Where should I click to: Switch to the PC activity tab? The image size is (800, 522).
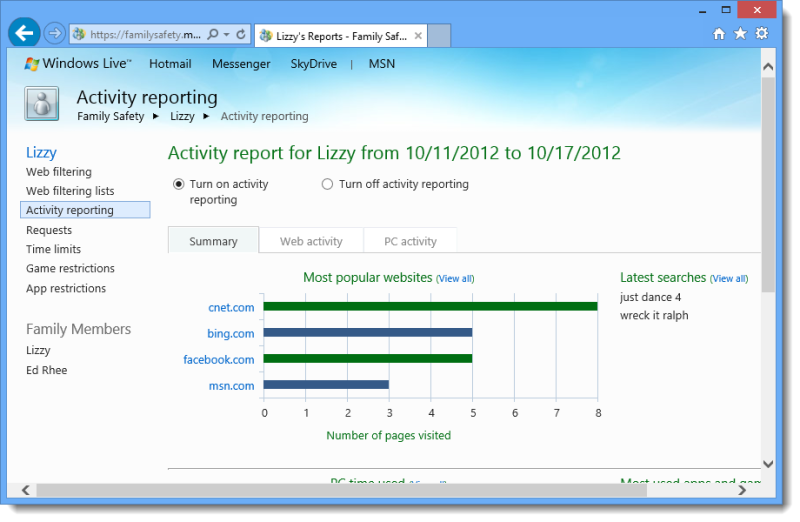click(x=410, y=241)
